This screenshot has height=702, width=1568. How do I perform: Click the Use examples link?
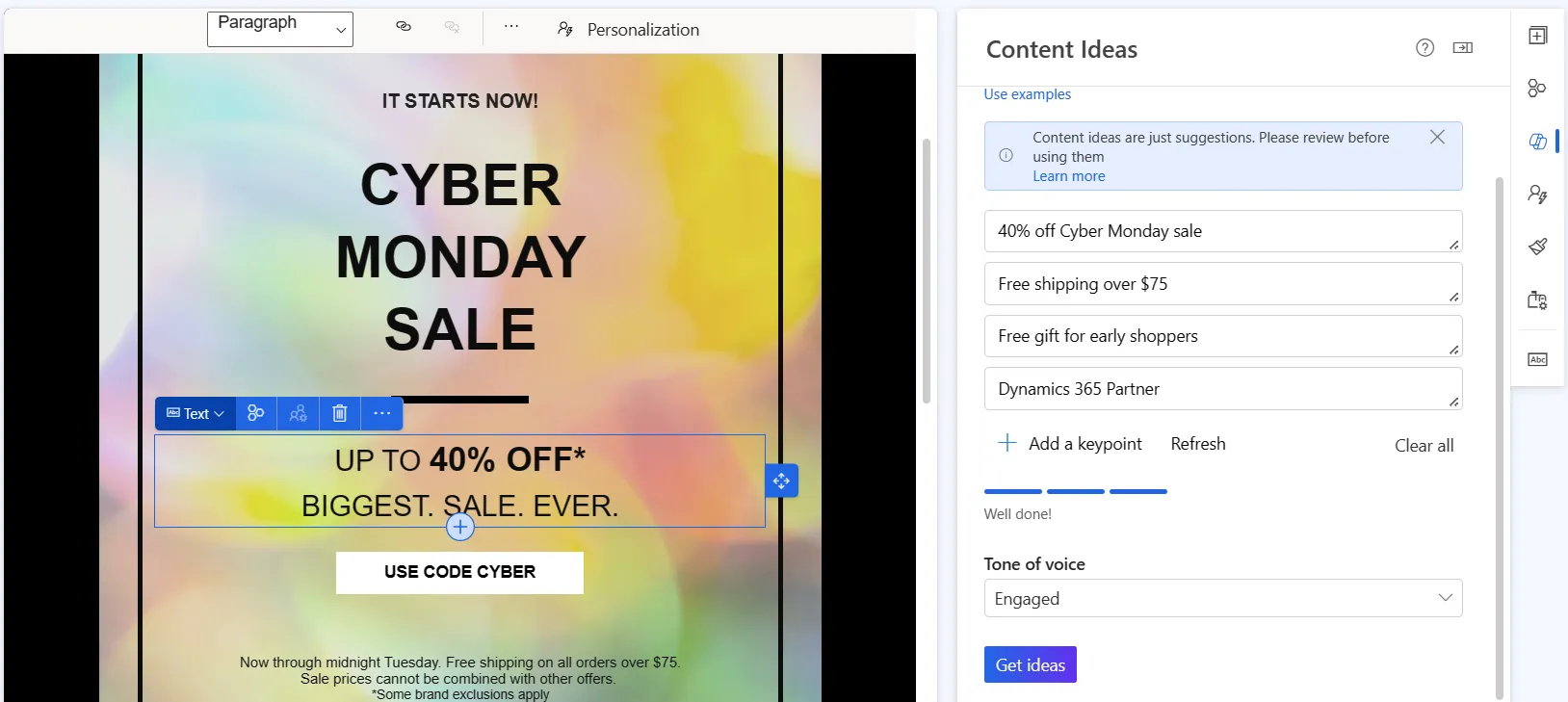click(x=1027, y=94)
